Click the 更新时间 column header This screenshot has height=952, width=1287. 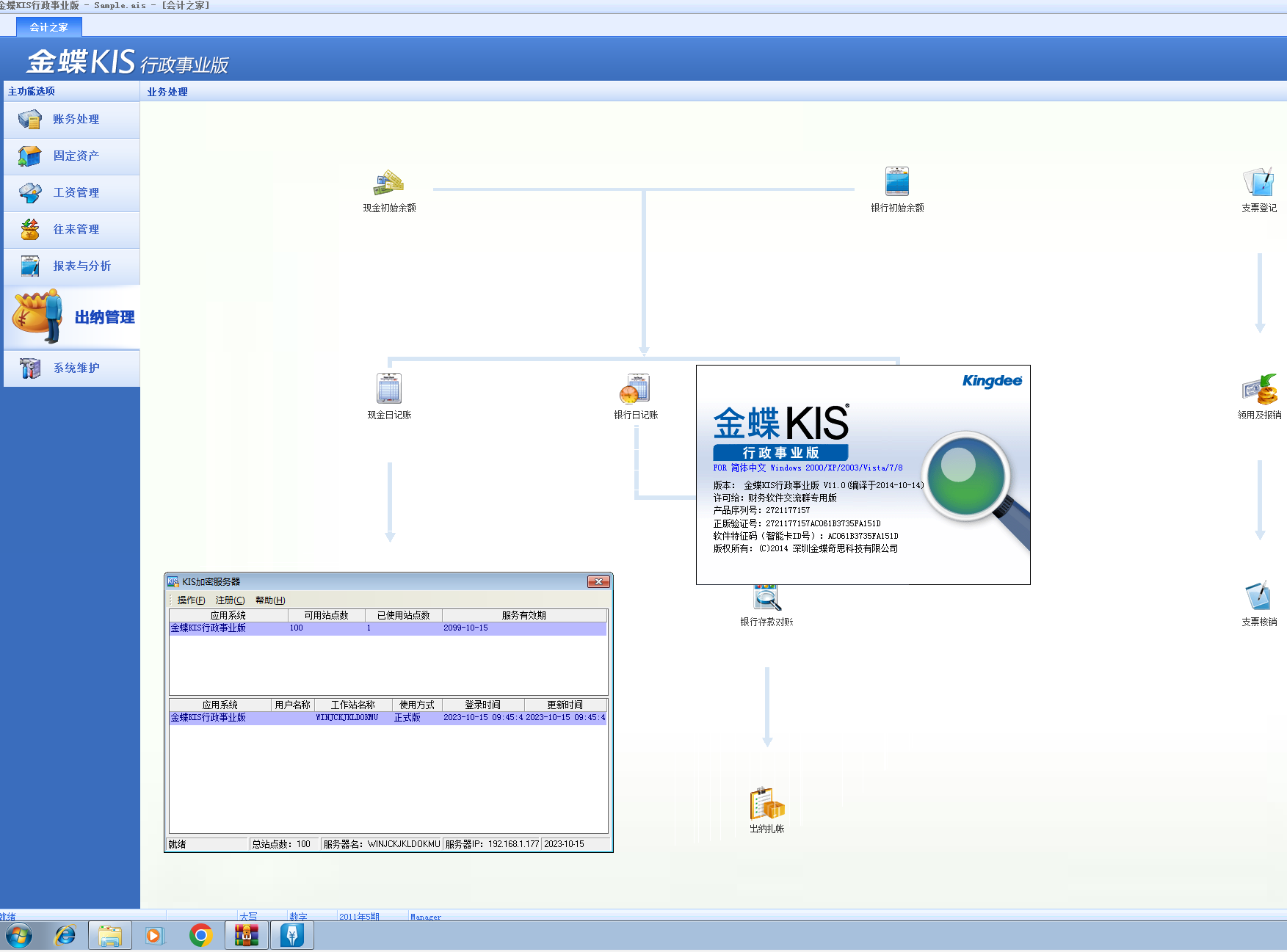point(565,705)
